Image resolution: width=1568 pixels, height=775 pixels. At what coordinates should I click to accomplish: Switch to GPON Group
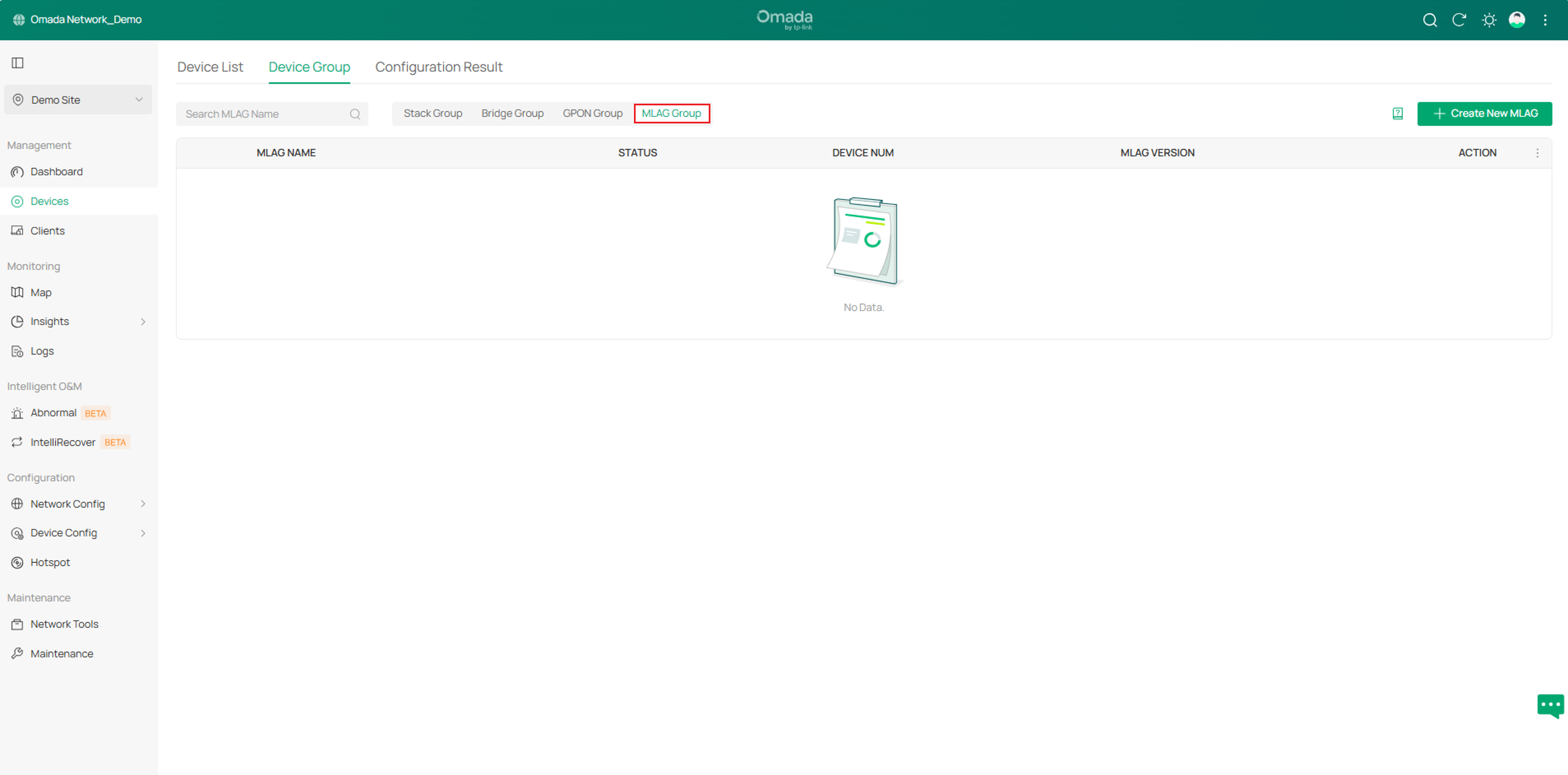click(592, 113)
